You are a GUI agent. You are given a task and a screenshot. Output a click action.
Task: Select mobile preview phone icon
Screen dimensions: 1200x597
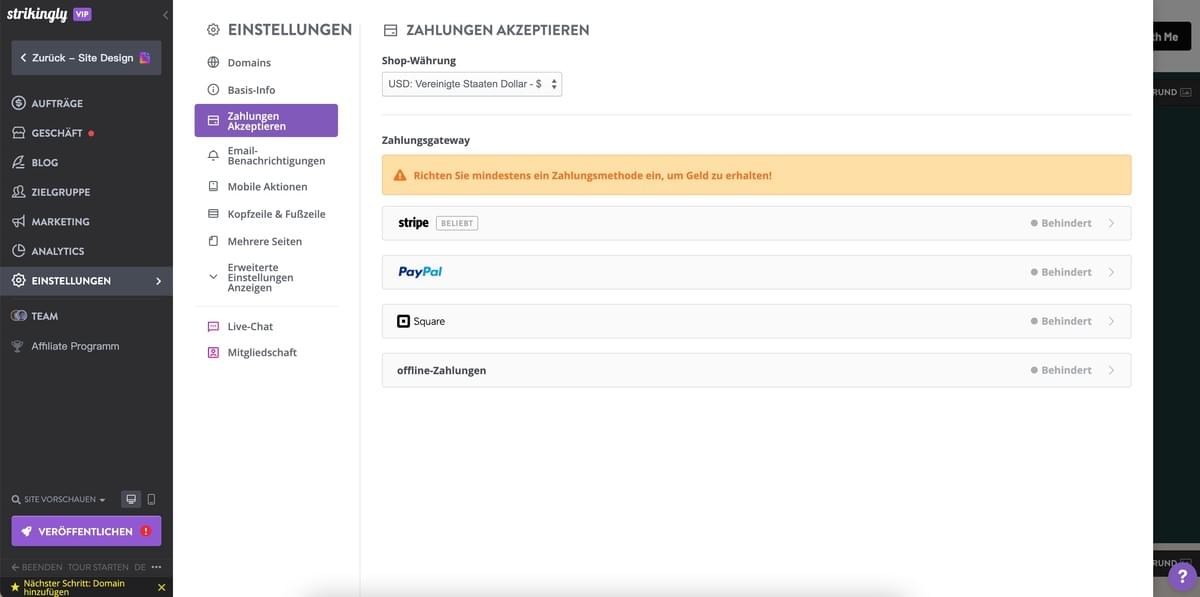152,498
